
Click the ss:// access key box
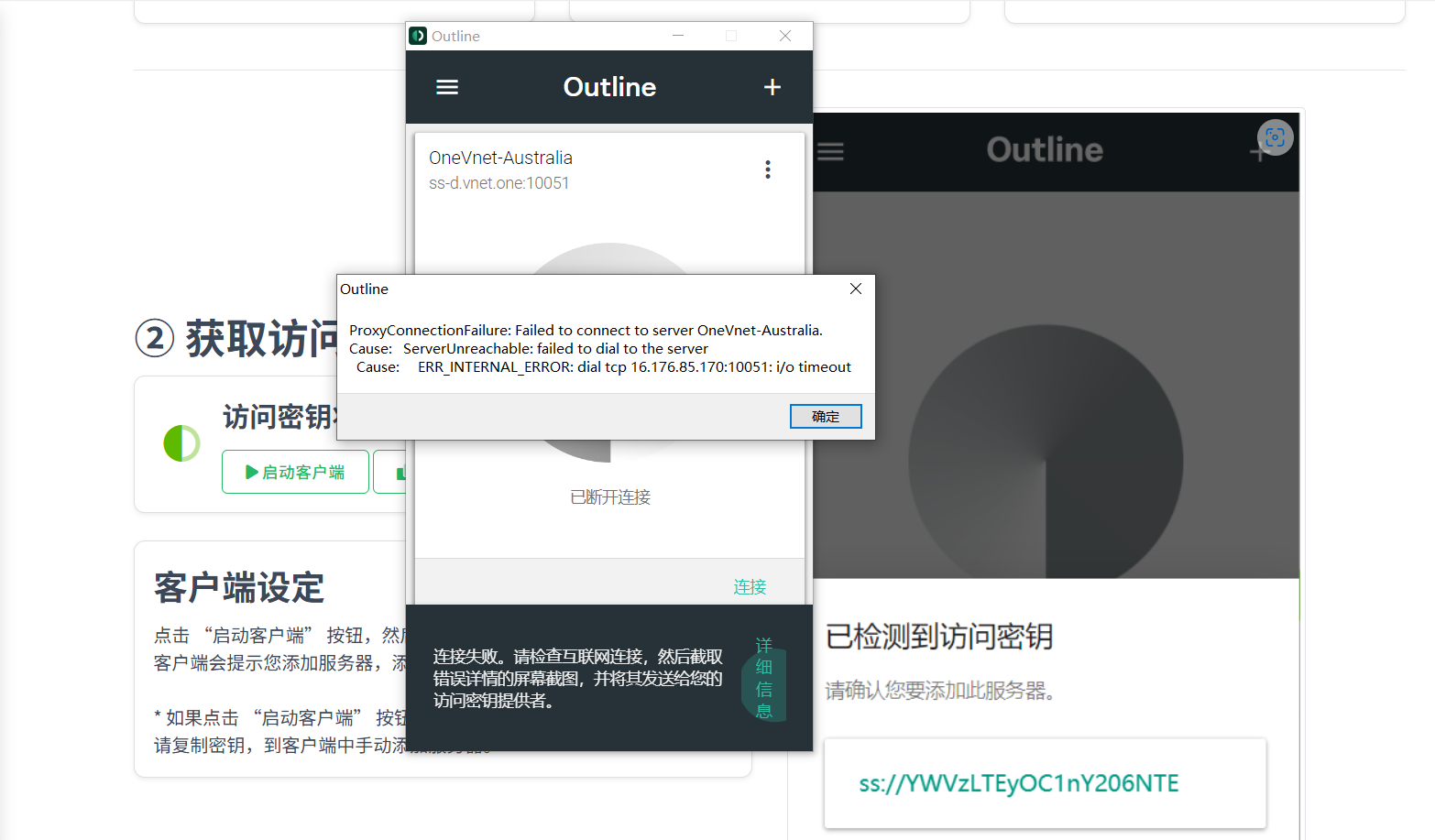[1045, 783]
